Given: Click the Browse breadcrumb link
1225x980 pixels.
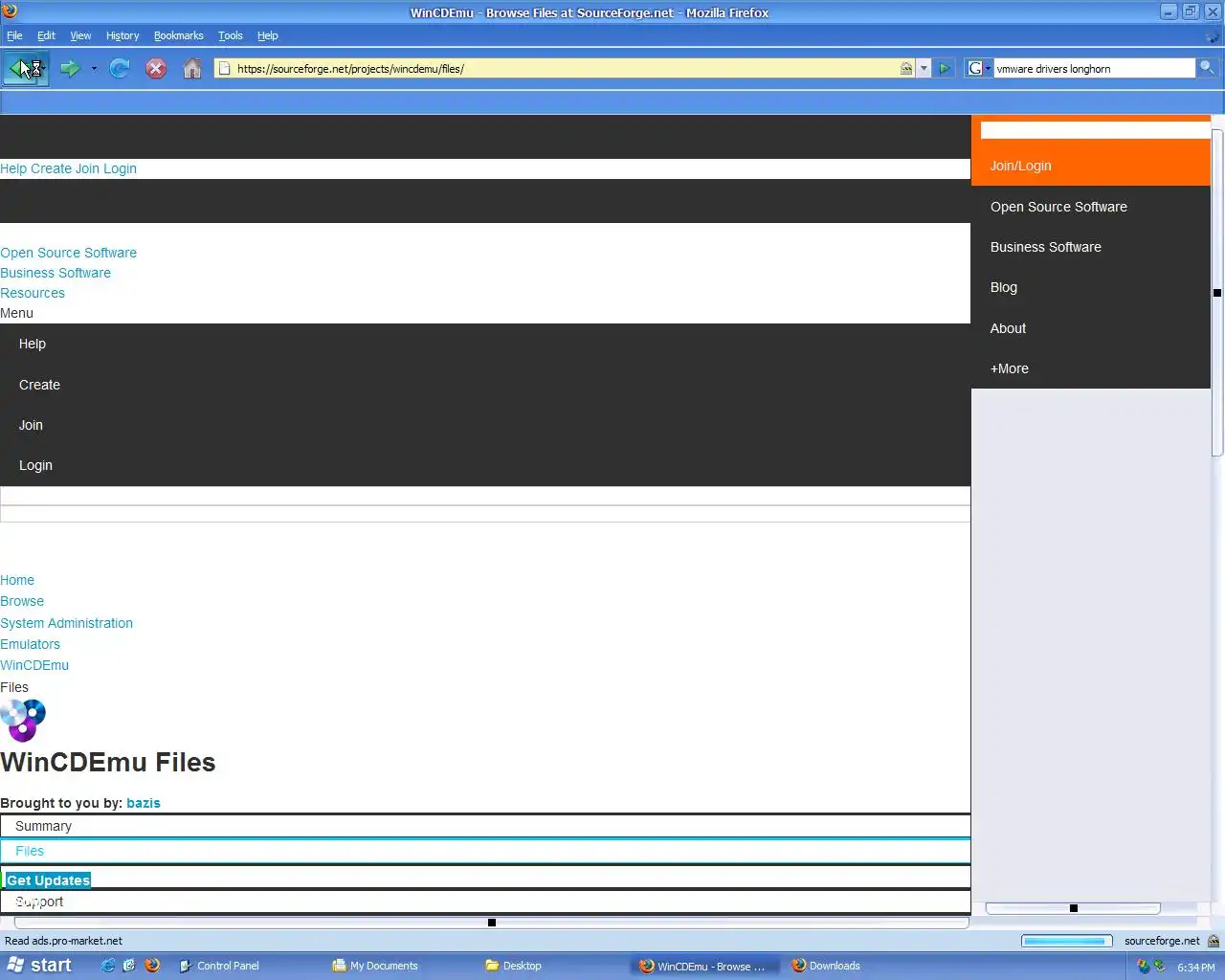Looking at the screenshot, I should (x=22, y=601).
